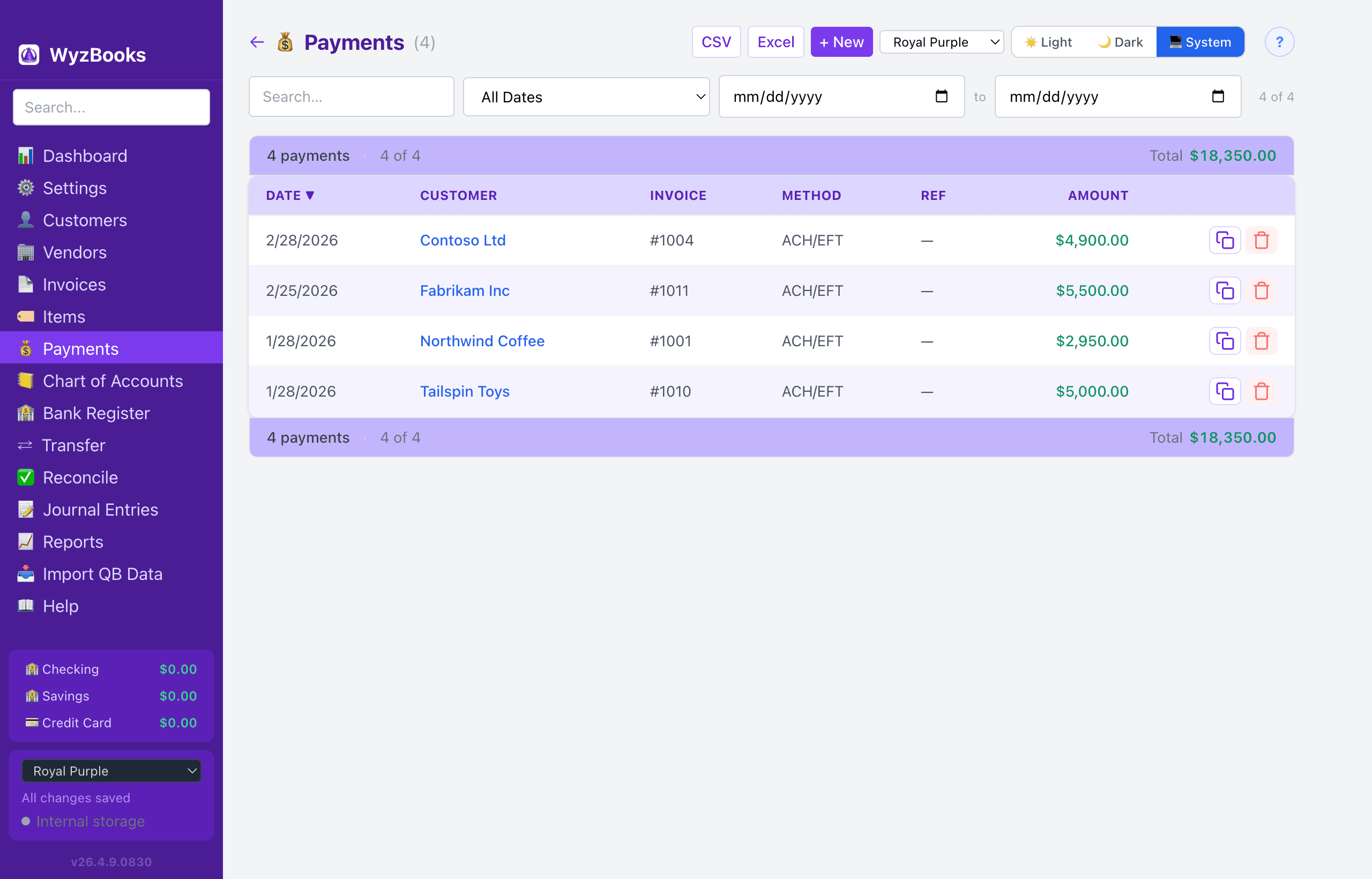Open the Royal Purple selector in sidebar
Image resolution: width=1372 pixels, height=879 pixels.
[111, 771]
